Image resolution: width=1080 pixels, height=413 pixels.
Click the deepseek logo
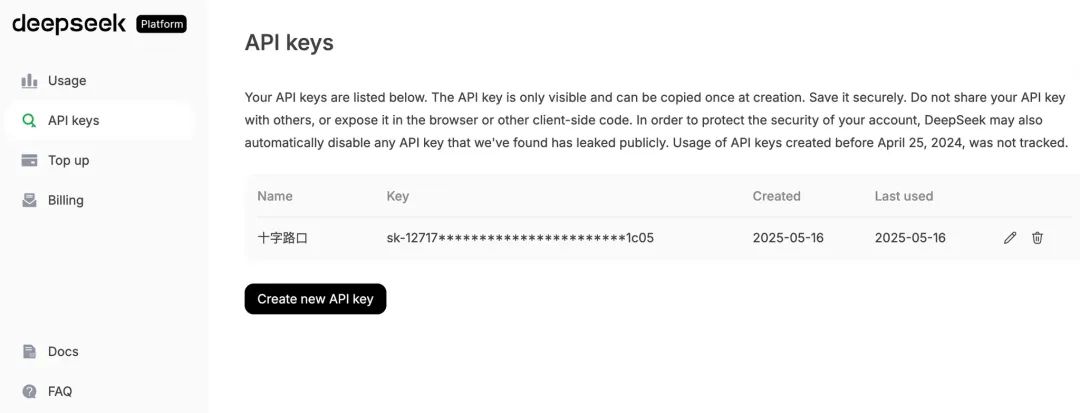69,24
